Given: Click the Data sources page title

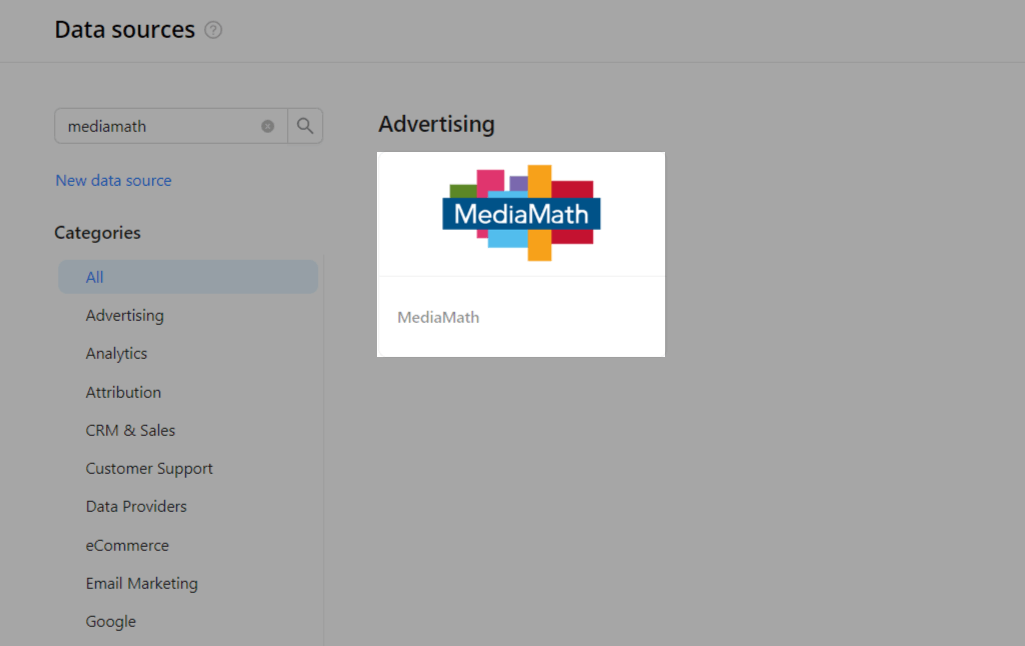Looking at the screenshot, I should pyautogui.click(x=125, y=30).
